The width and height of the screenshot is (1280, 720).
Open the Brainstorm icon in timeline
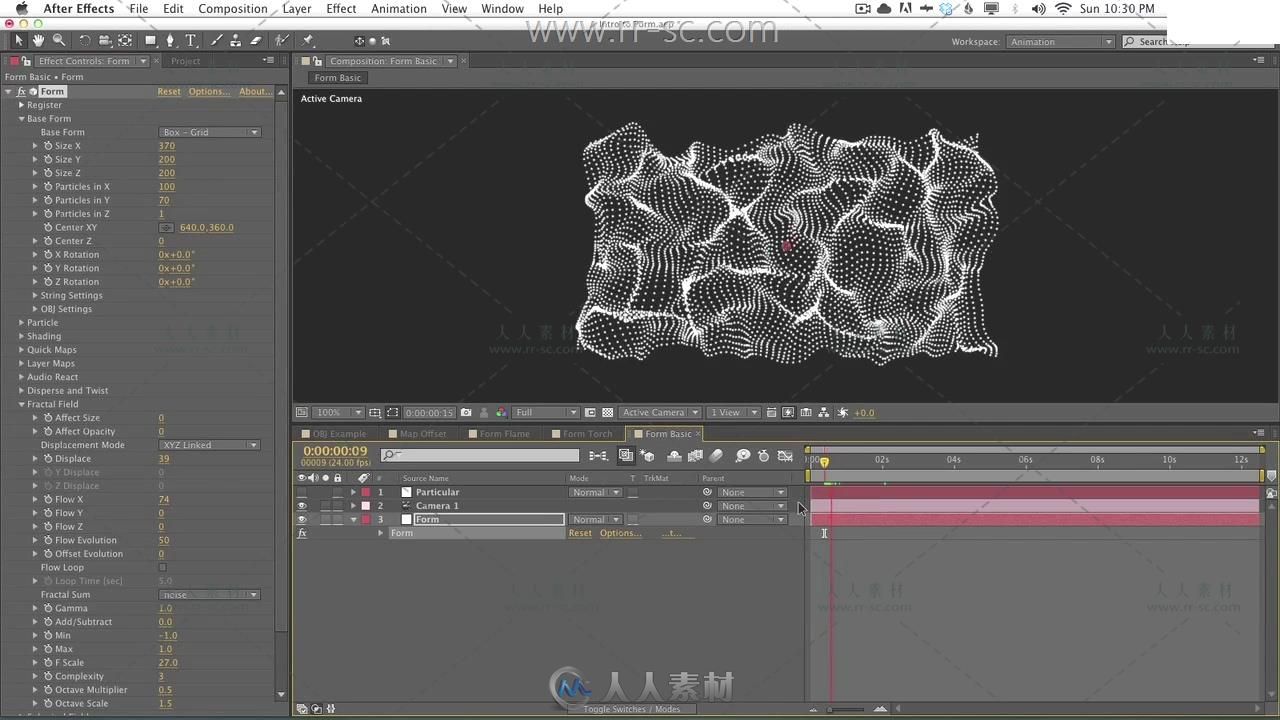[x=742, y=456]
